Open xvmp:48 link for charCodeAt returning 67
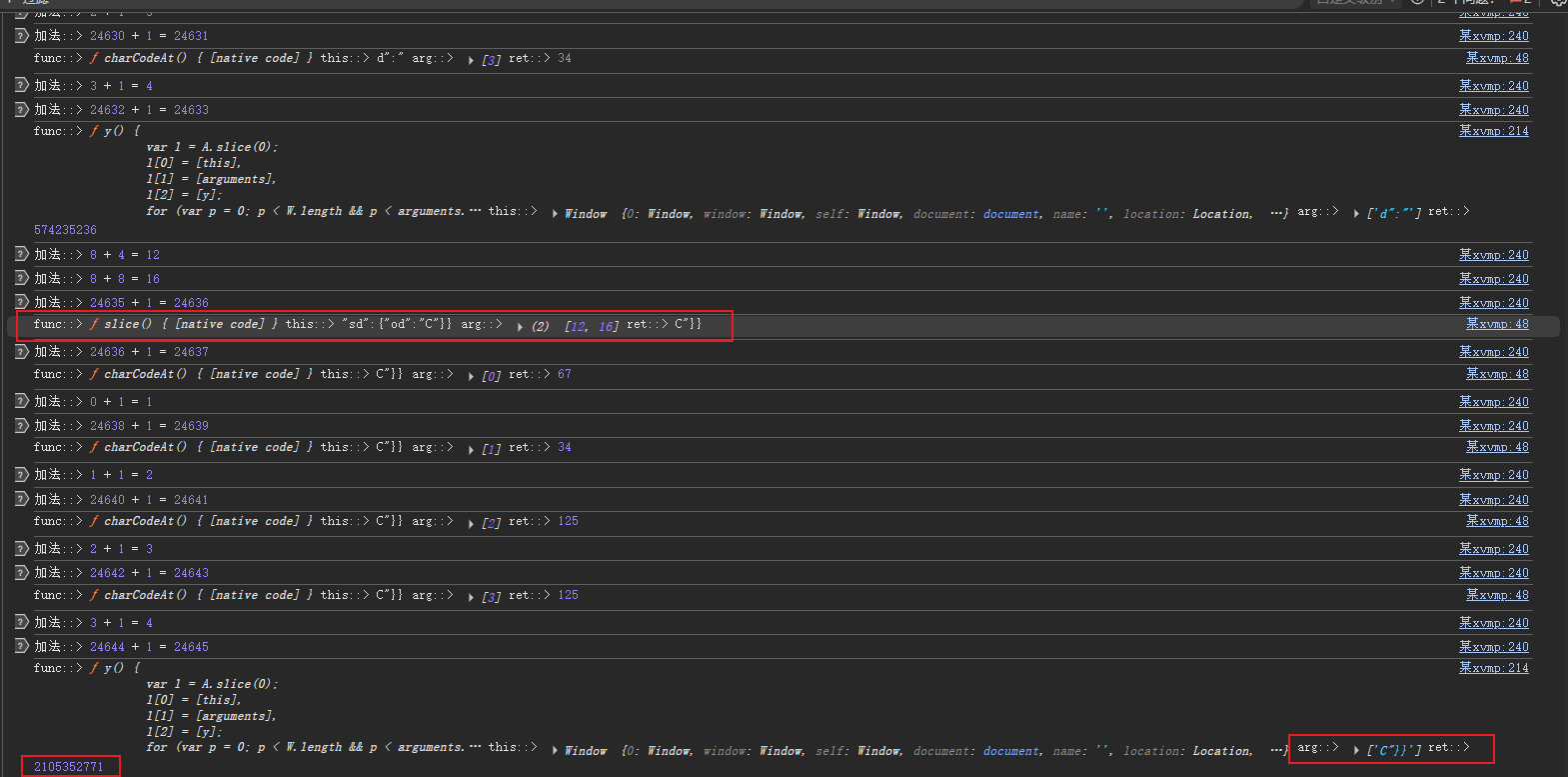Screen dimensions: 1568x777 coord(1497,374)
